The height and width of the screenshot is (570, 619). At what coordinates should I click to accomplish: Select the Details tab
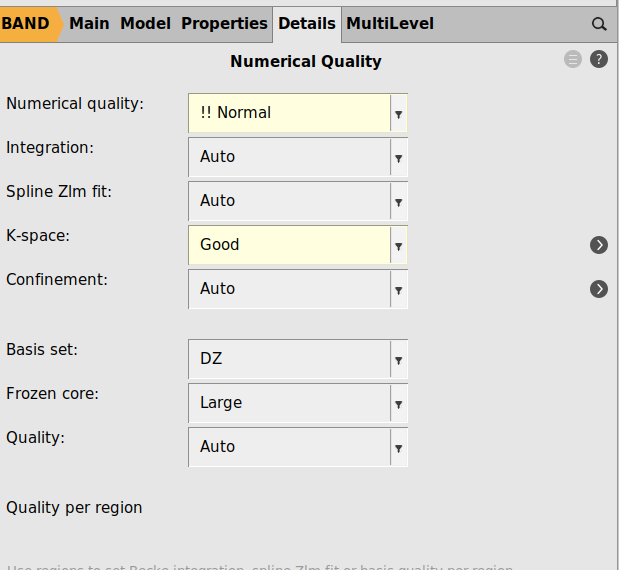pos(307,23)
